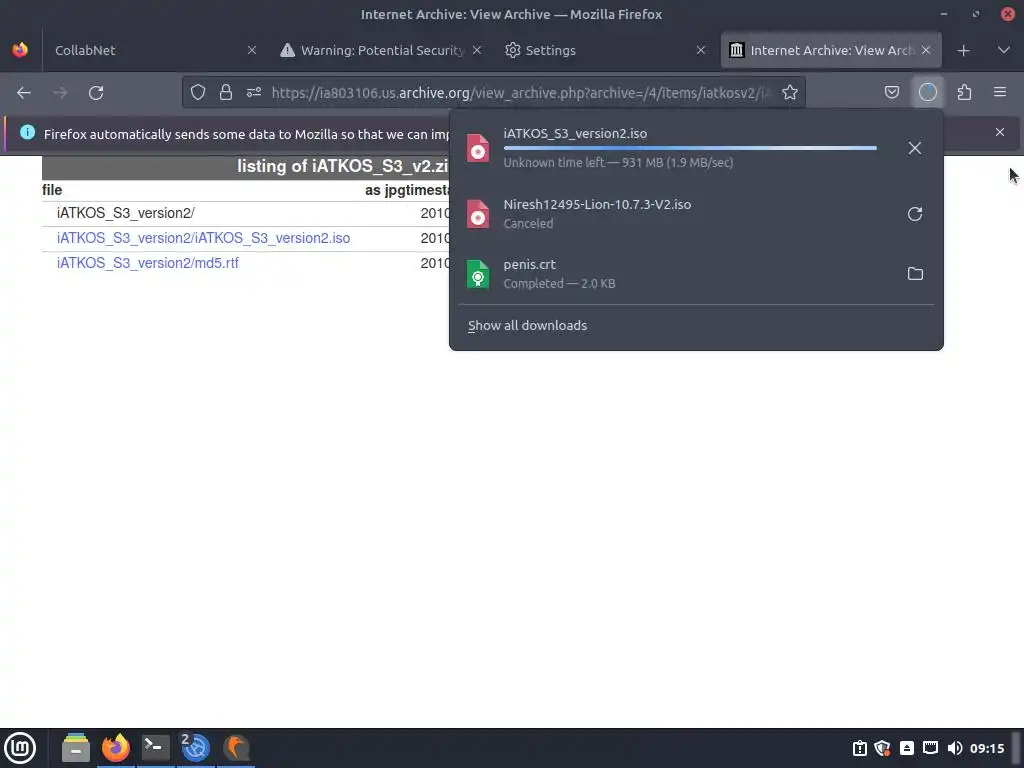Viewport: 1024px width, 768px height.
Task: Click the 'file' column header
Action: (52, 190)
